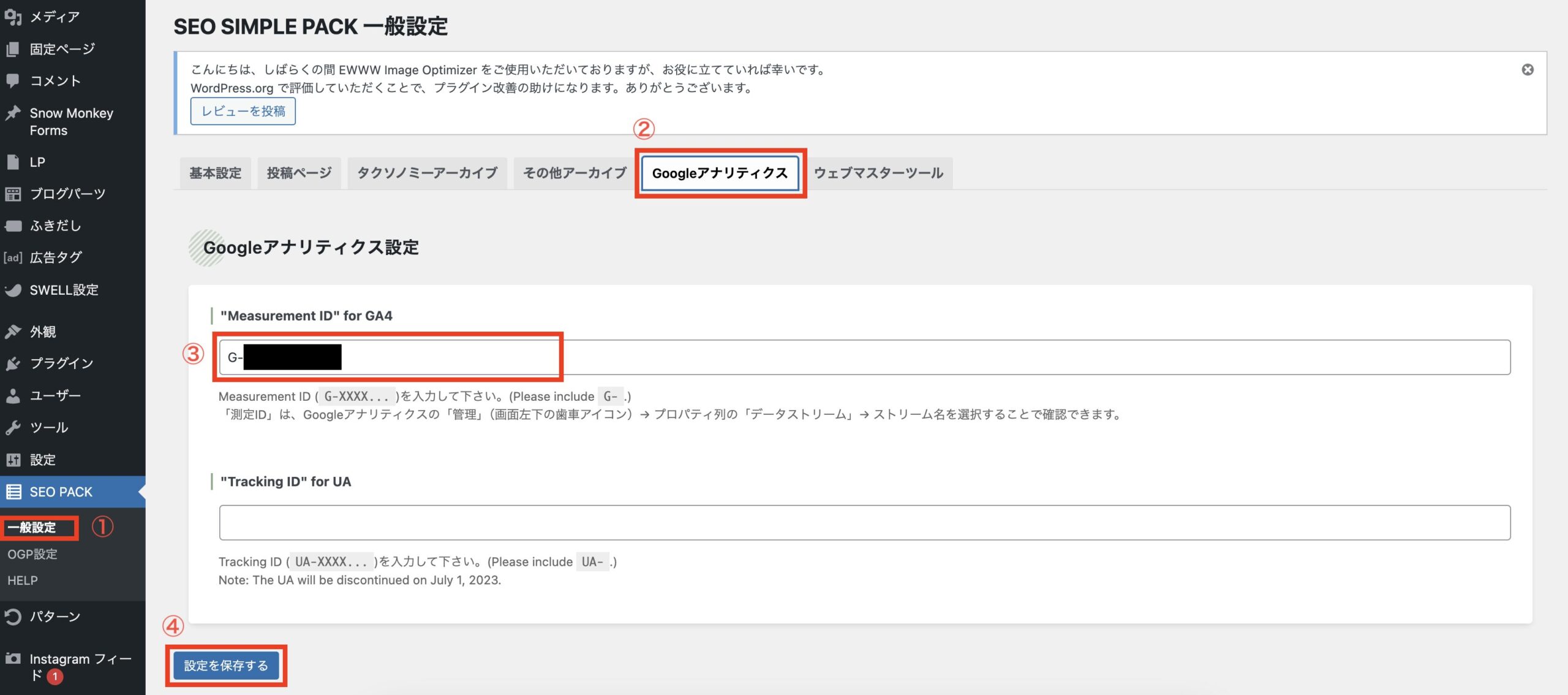
Task: Open the 一般設定 submenu item
Action: click(32, 527)
